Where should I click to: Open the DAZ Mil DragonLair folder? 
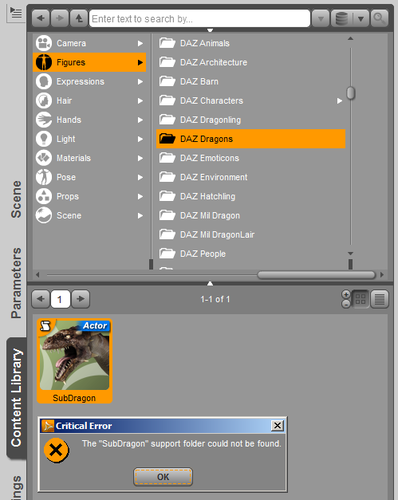[x=251, y=235]
